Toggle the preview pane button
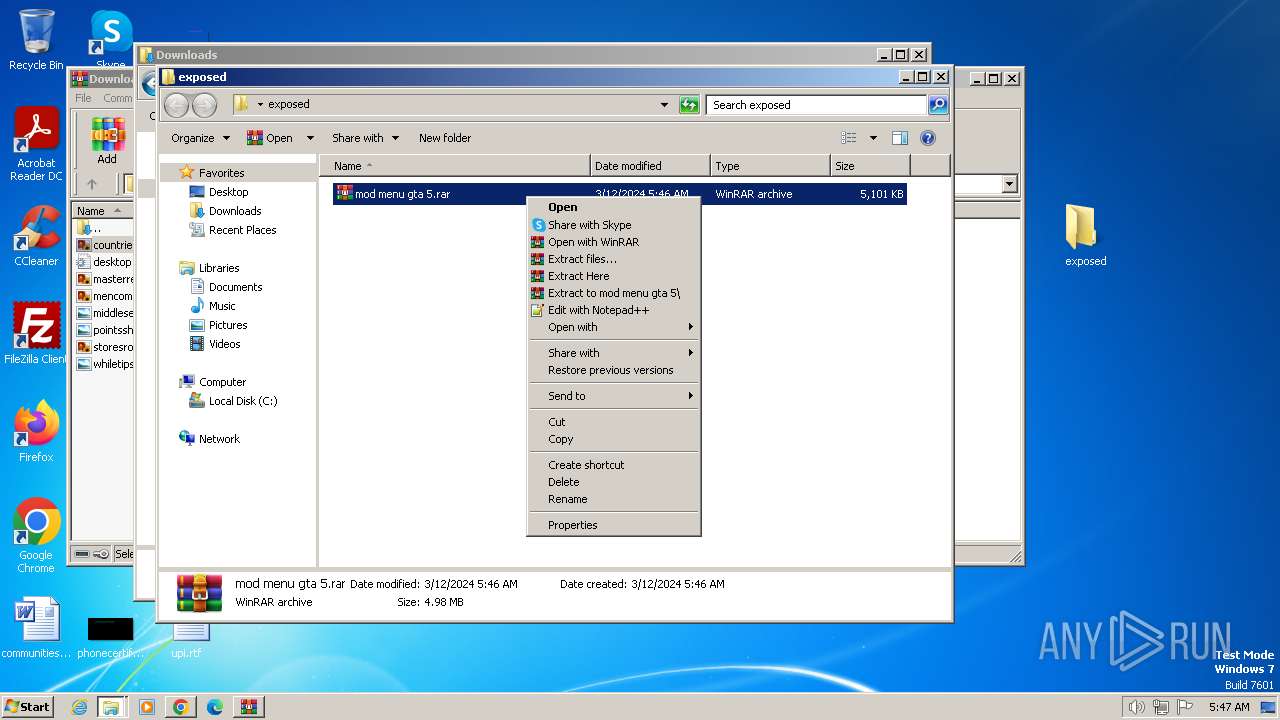 pyautogui.click(x=899, y=138)
